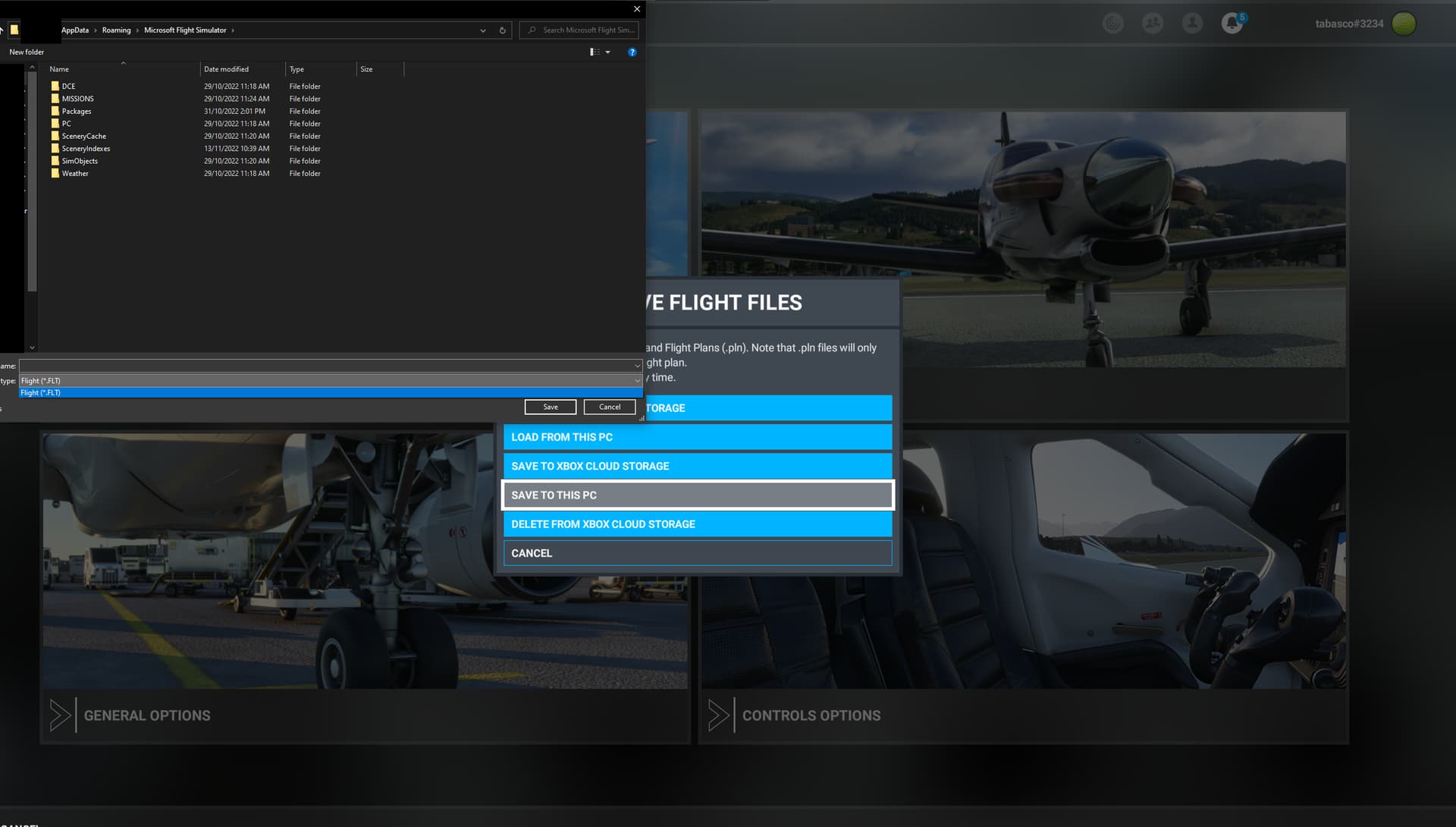Select SAVE TO THIS PC option

click(697, 495)
